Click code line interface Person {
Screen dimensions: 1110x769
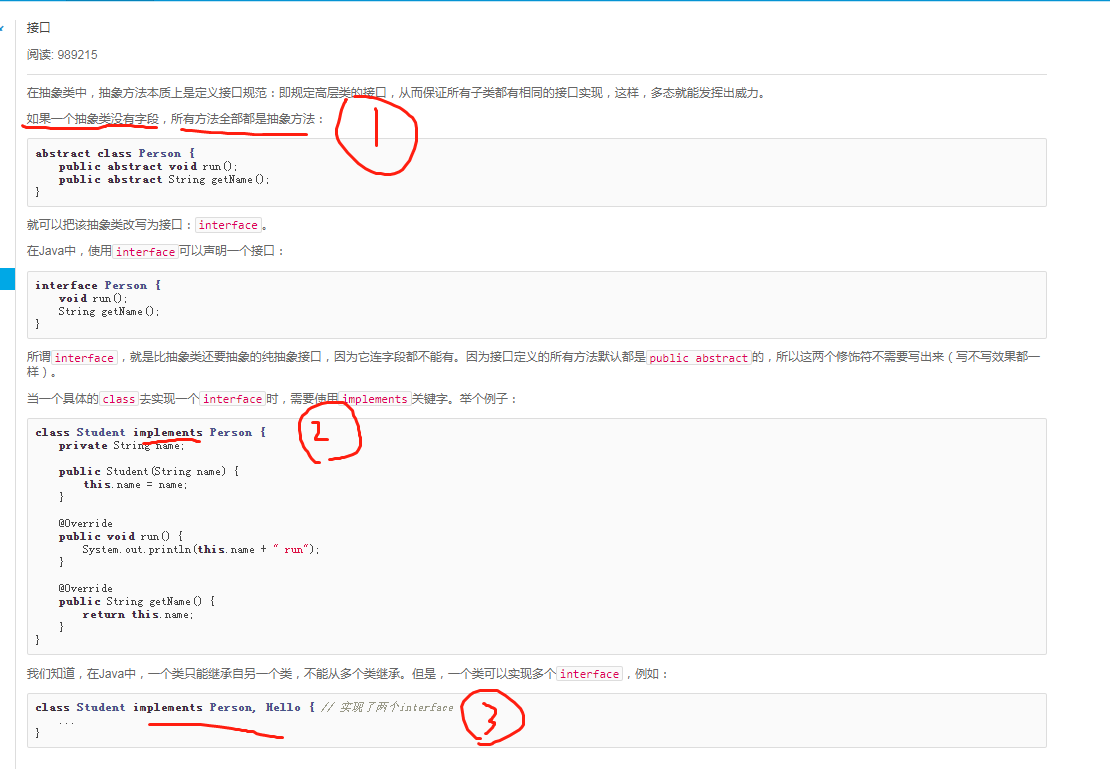98,285
